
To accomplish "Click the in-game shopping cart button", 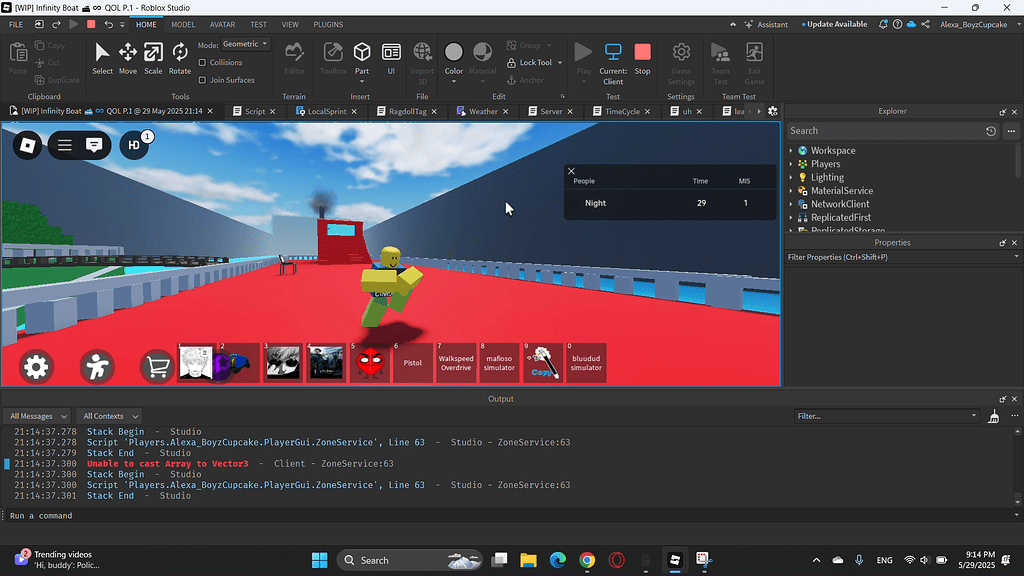I will [157, 367].
